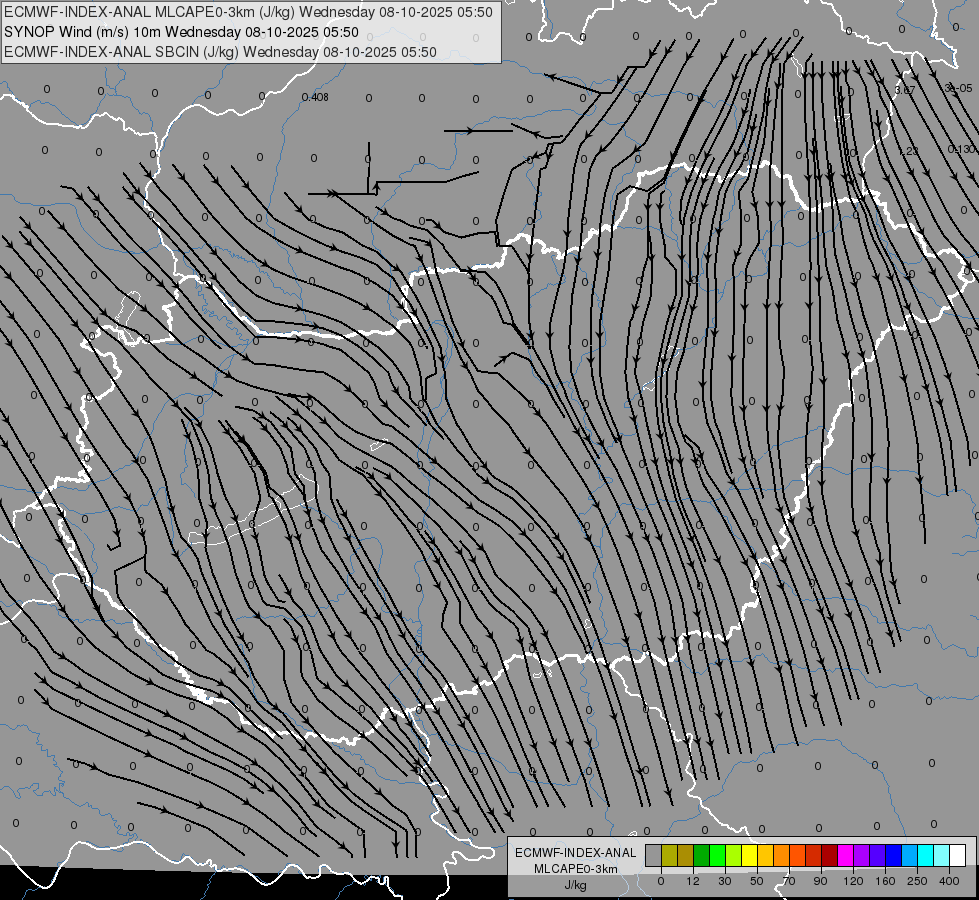The width and height of the screenshot is (979, 900).
Task: Click the legend unit J/kg
Action: pos(576,885)
